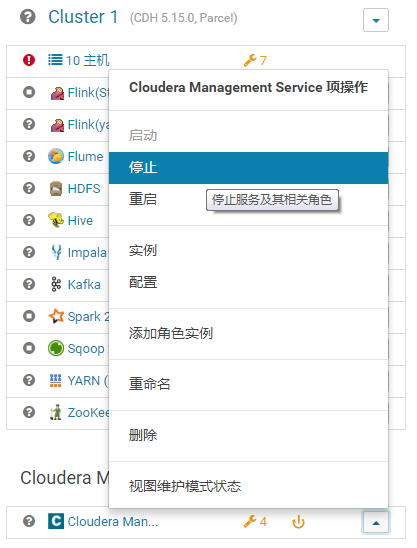Open the Cloudera Man... service link
The width and height of the screenshot is (417, 548).
click(113, 521)
